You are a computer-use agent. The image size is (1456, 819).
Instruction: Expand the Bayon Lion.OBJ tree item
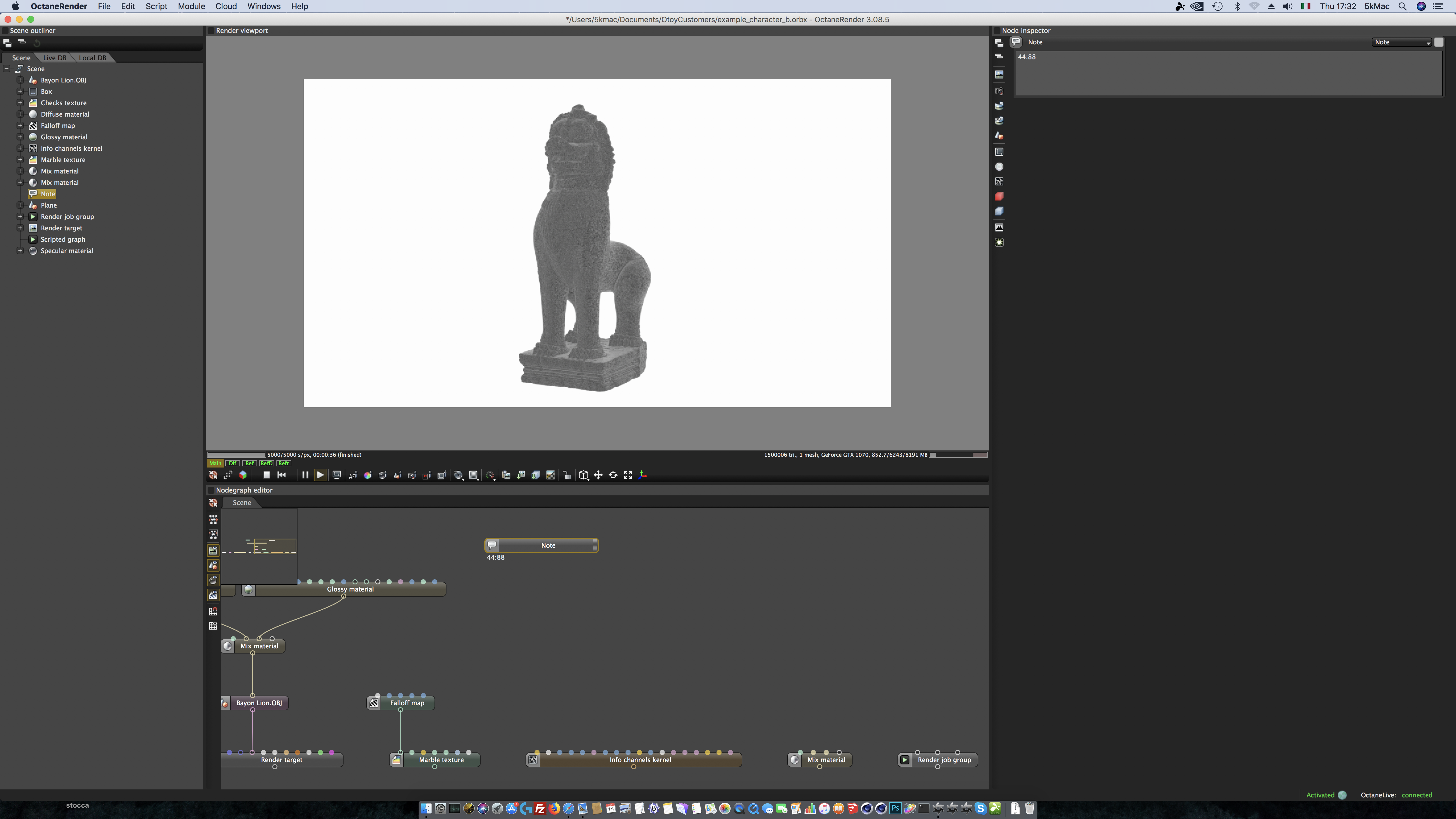(x=20, y=80)
